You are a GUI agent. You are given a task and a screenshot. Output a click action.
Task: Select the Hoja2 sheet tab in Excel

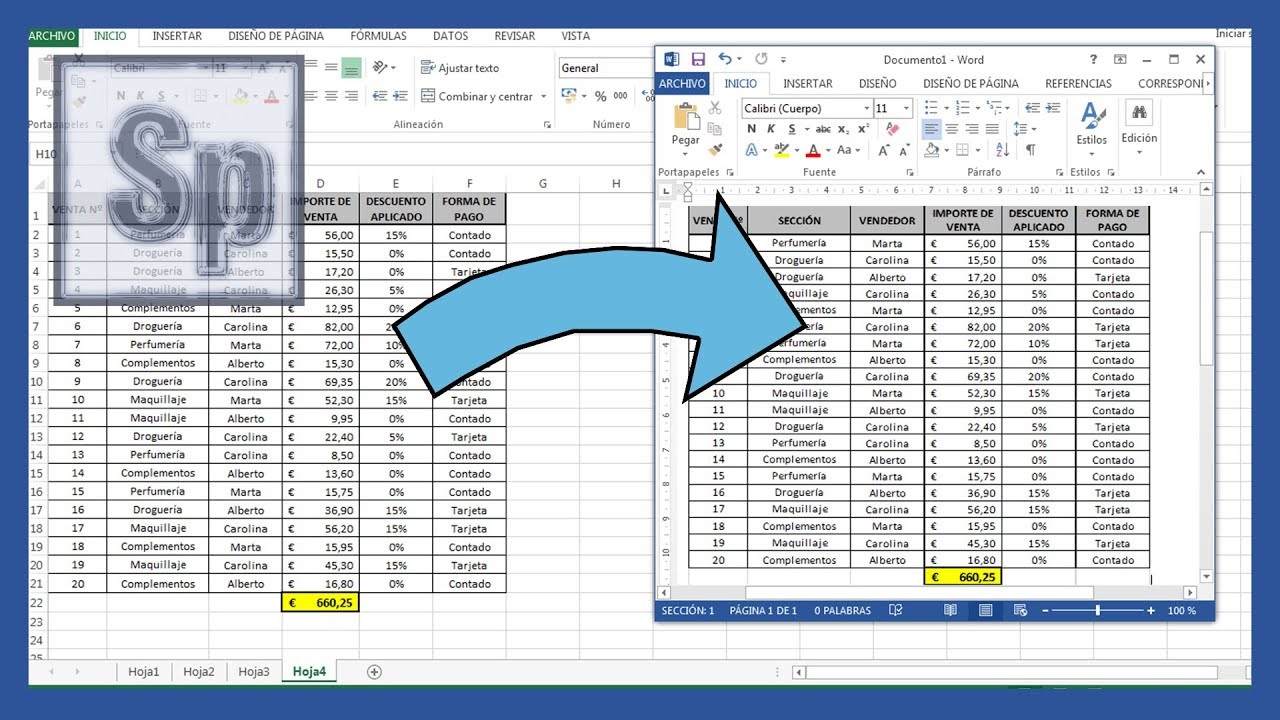click(199, 672)
